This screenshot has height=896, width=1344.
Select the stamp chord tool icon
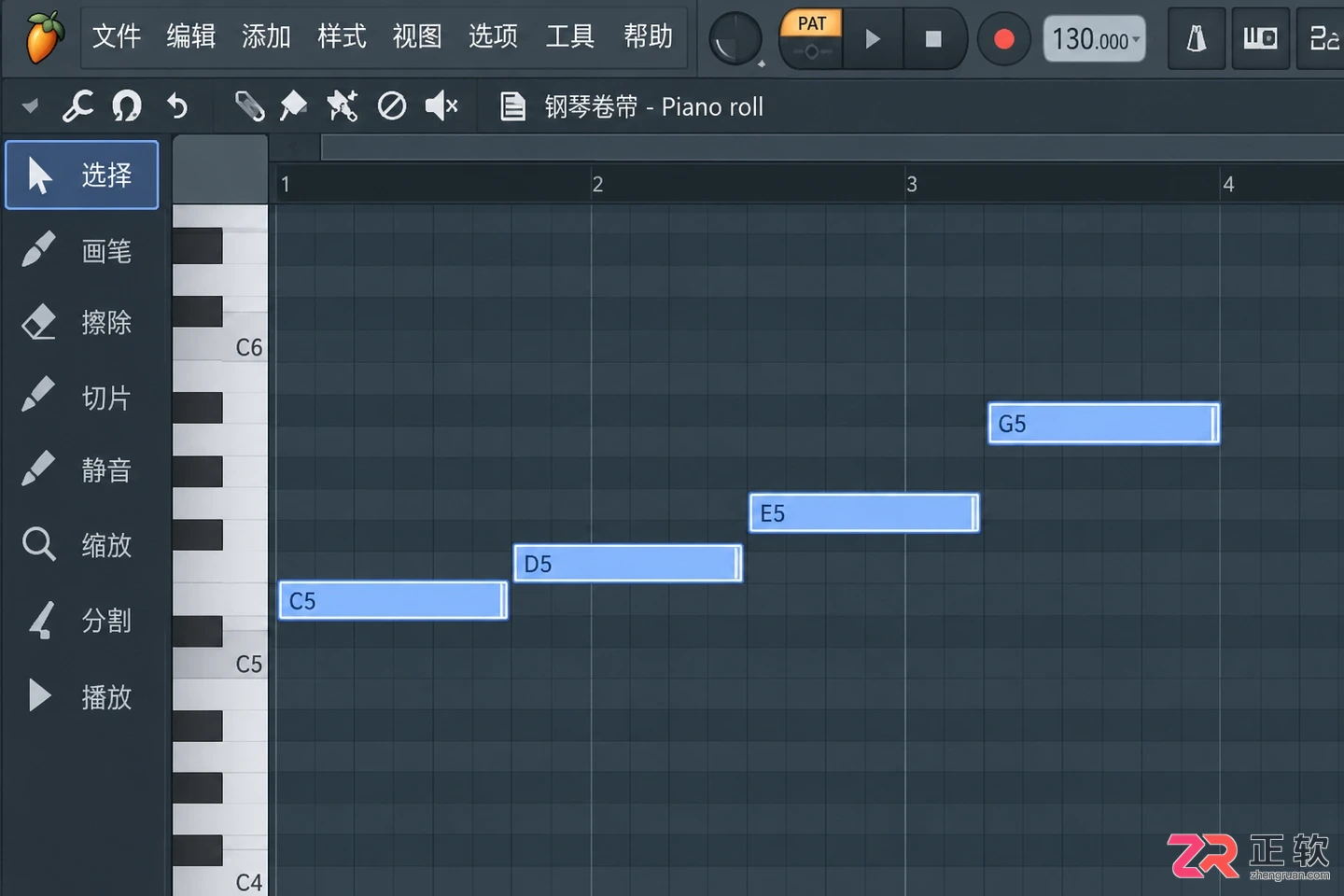pyautogui.click(x=249, y=106)
